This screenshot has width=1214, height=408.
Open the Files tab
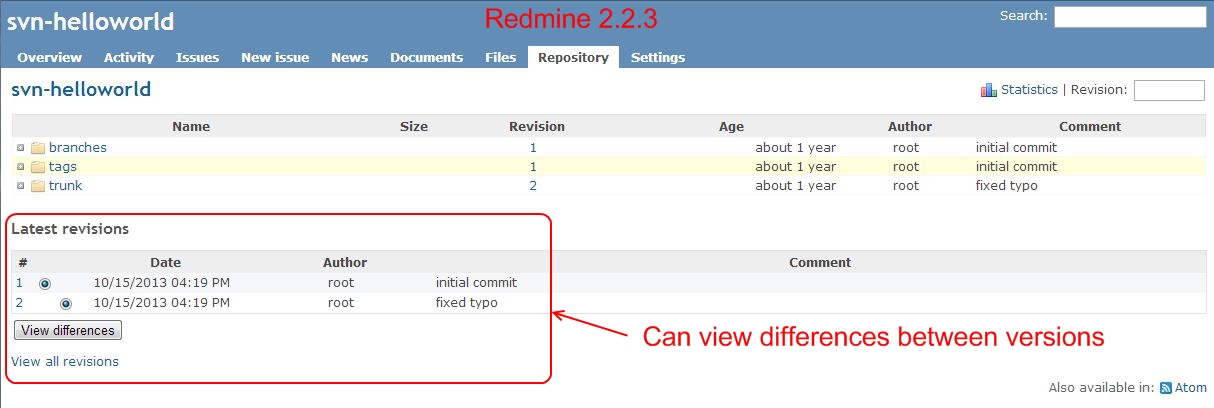click(x=500, y=57)
